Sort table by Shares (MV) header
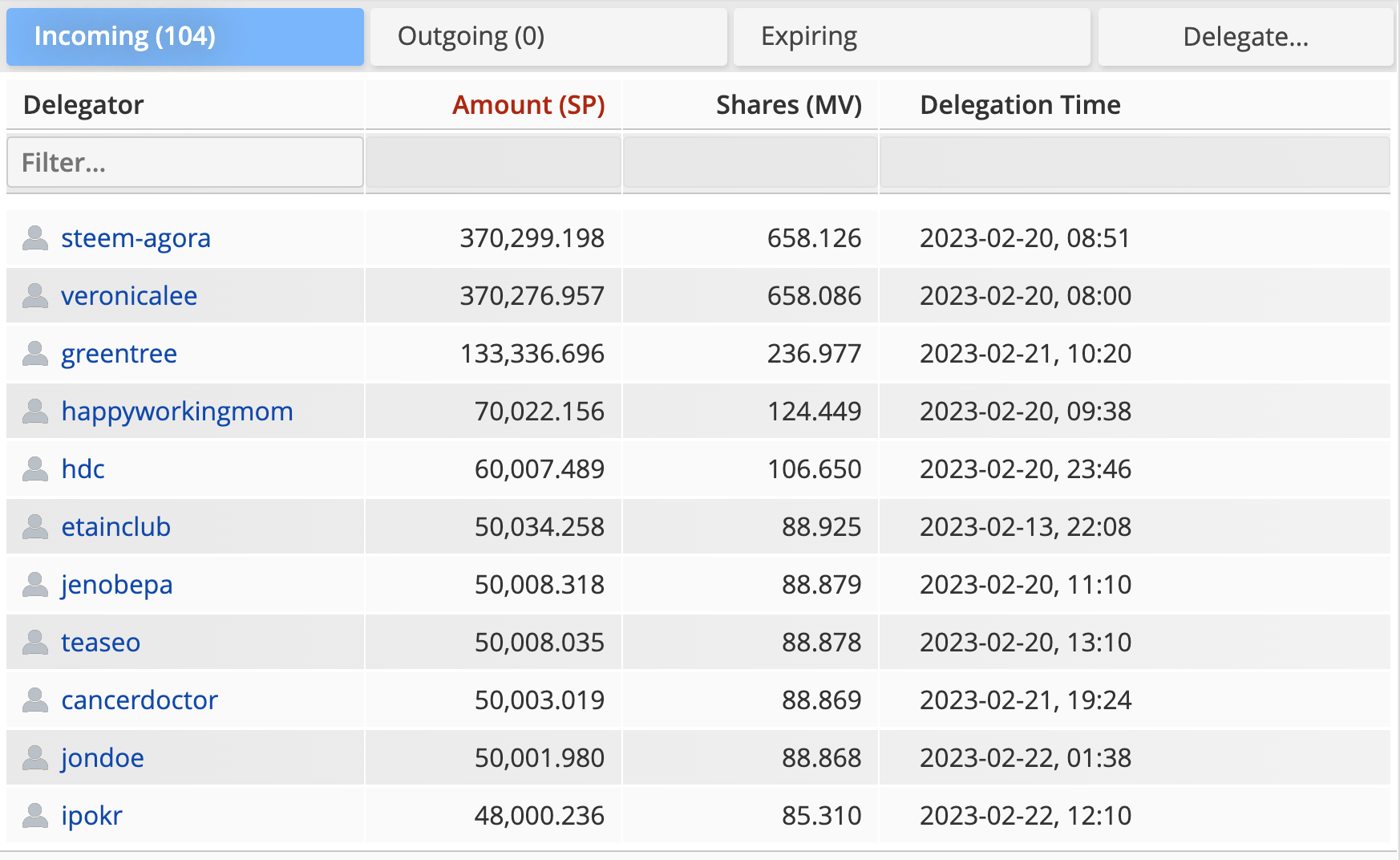 click(x=788, y=105)
